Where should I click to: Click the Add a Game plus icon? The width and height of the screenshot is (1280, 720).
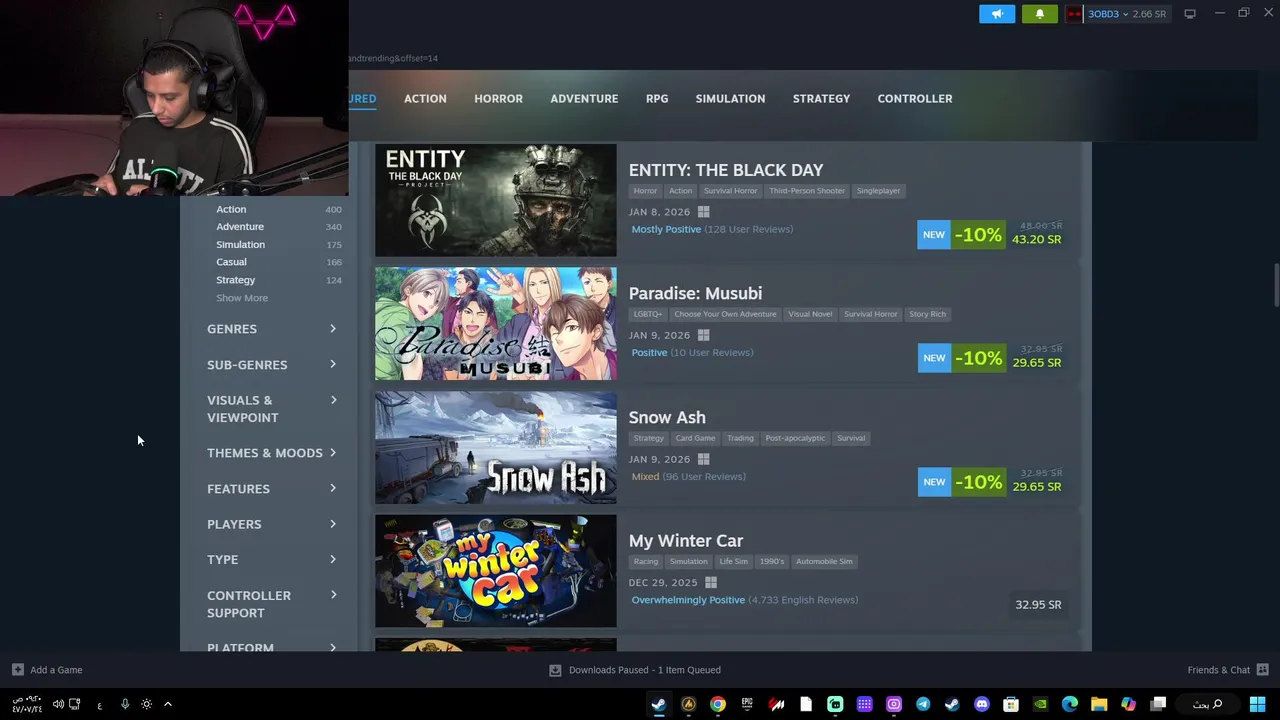click(17, 670)
